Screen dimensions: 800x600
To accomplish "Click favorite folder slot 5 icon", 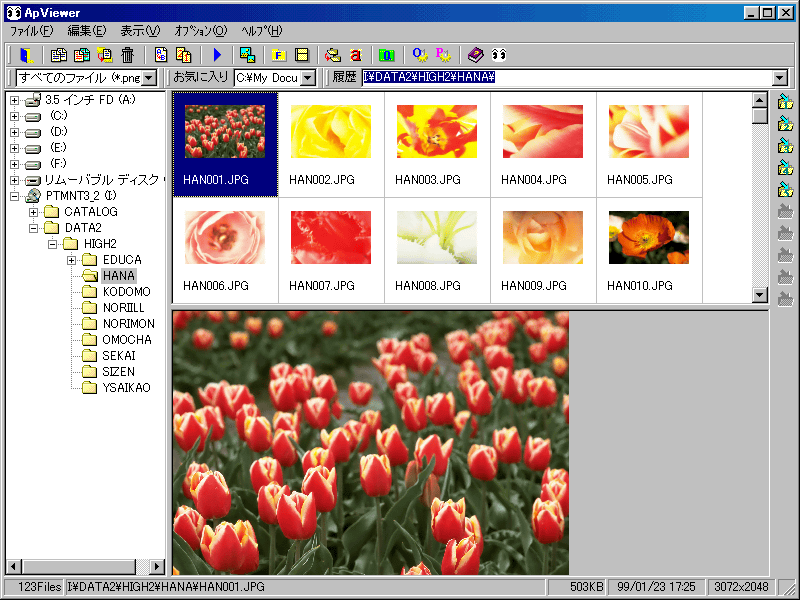I will (x=785, y=190).
